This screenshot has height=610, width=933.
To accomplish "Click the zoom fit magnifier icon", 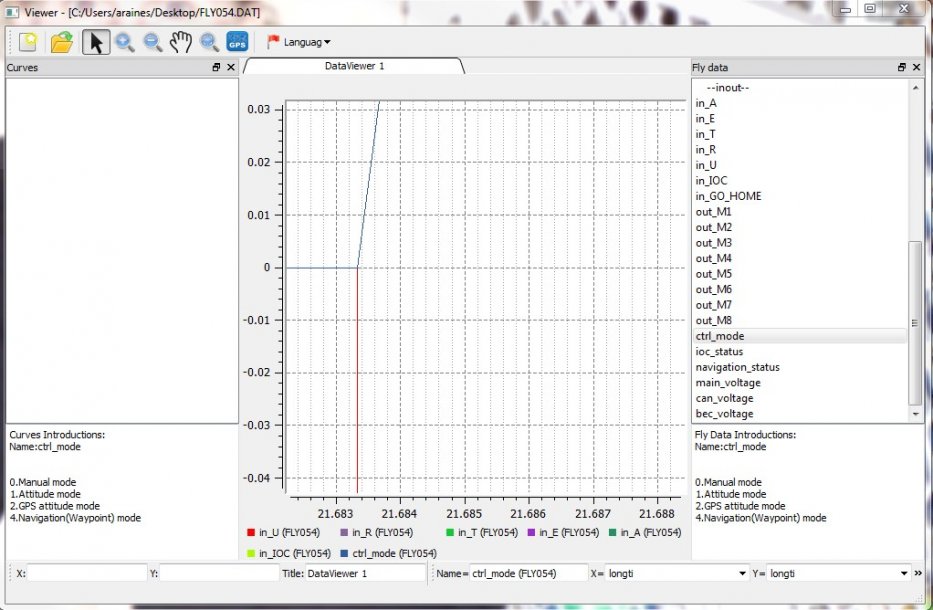I will coord(209,42).
